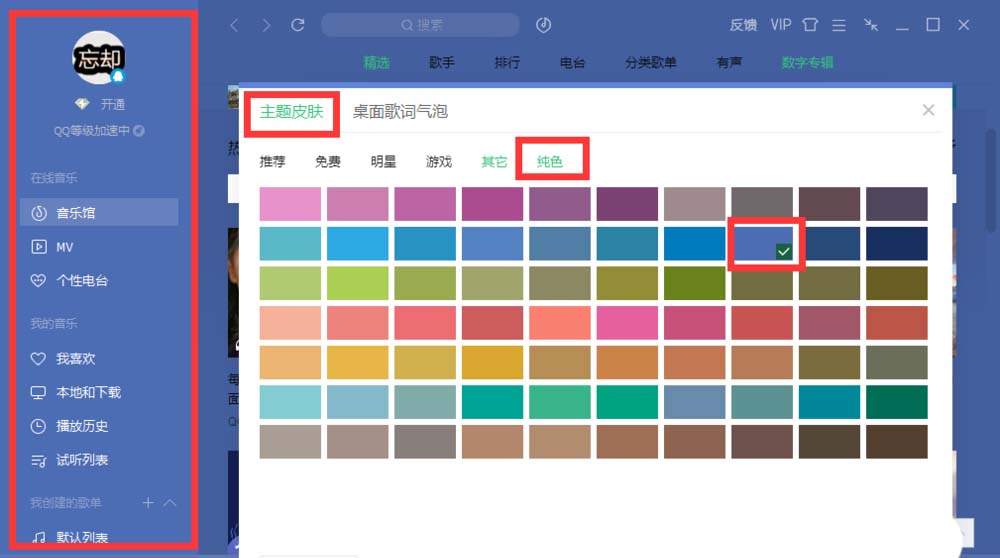Viewport: 1000px width, 558px height.
Task: Select 推荐 skin category
Action: pos(272,161)
